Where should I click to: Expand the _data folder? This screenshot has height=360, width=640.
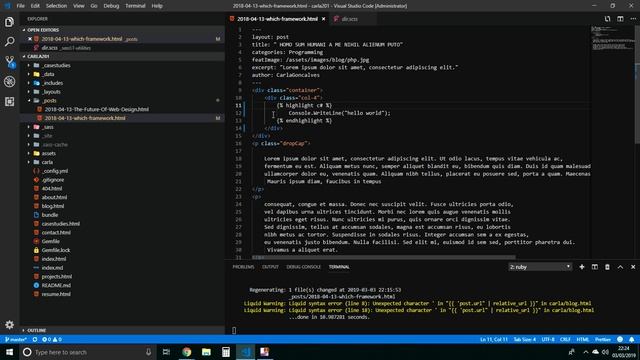click(x=29, y=74)
